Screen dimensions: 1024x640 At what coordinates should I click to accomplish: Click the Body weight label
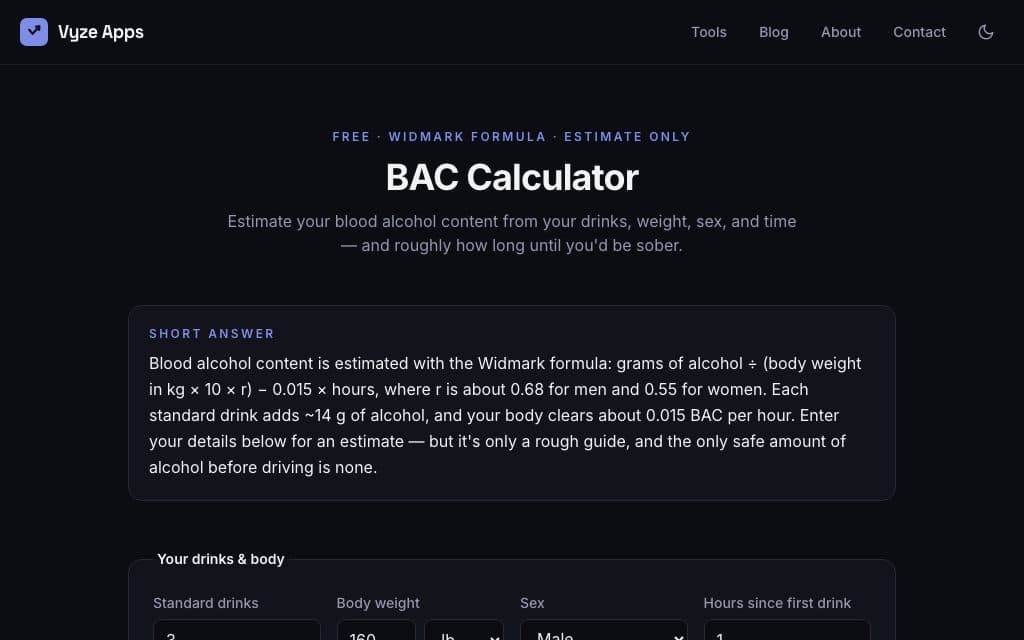coord(378,603)
